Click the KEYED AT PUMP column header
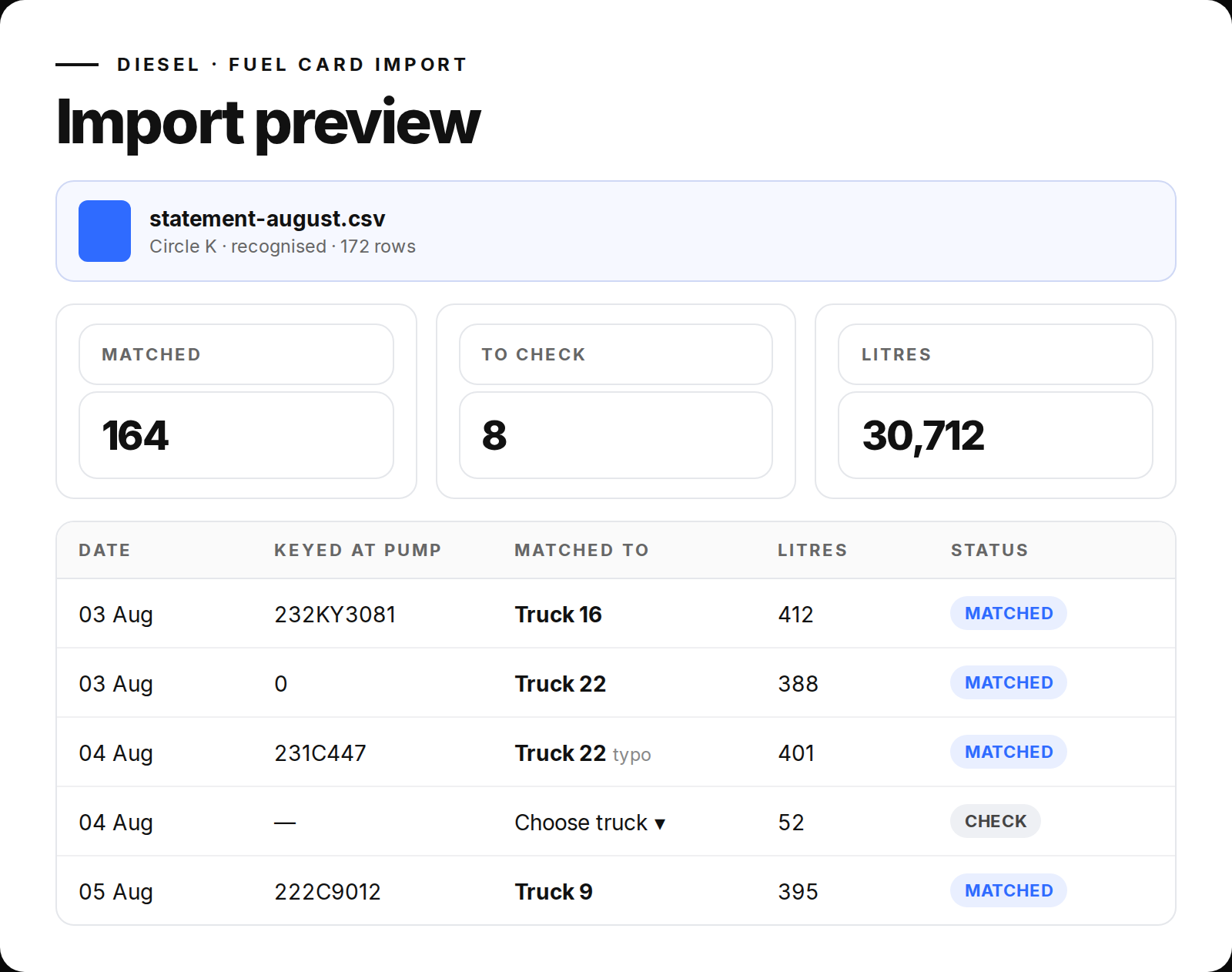 (358, 550)
